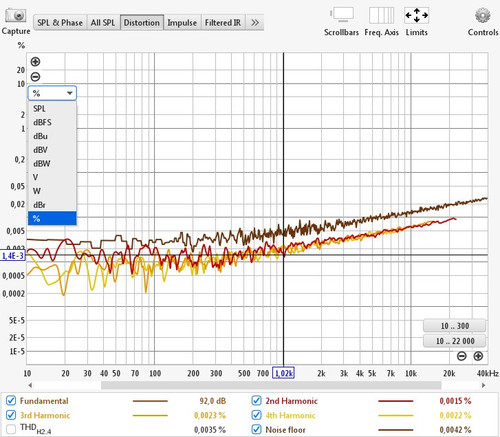Screen dimensions: 500x437
Task: Enable THD H2..4 trace checkbox
Action: point(11,430)
